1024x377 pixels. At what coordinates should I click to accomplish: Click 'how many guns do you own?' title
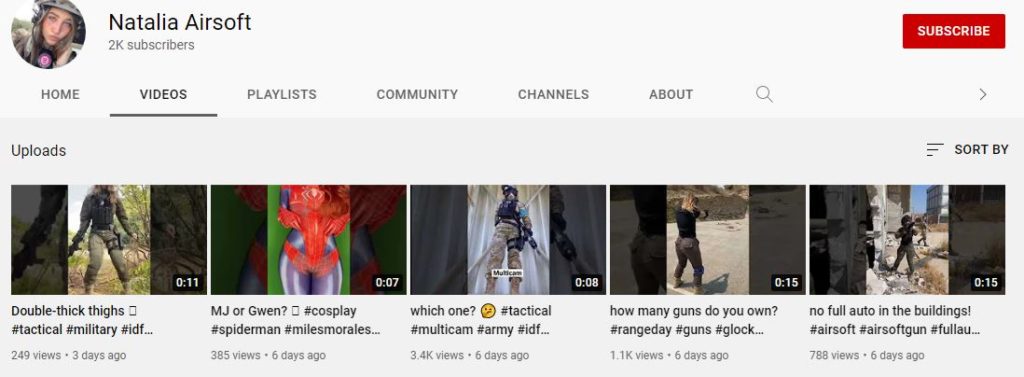[x=694, y=320]
